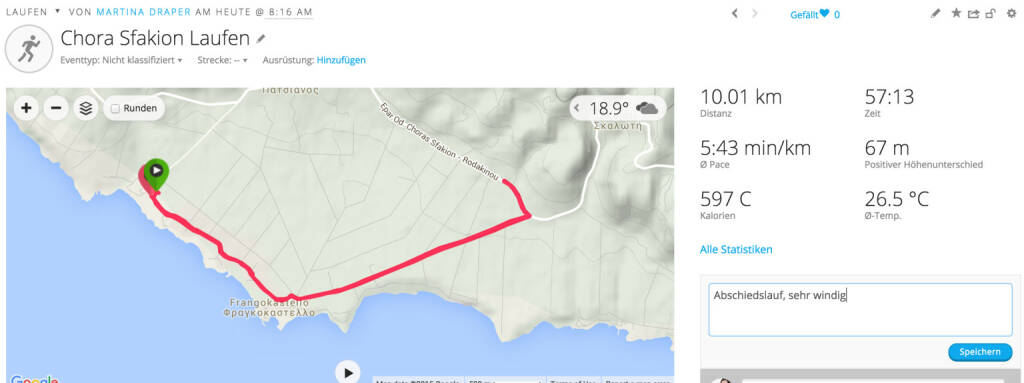The image size is (1024, 383).
Task: Toggle the privacy lock icon
Action: (x=991, y=13)
